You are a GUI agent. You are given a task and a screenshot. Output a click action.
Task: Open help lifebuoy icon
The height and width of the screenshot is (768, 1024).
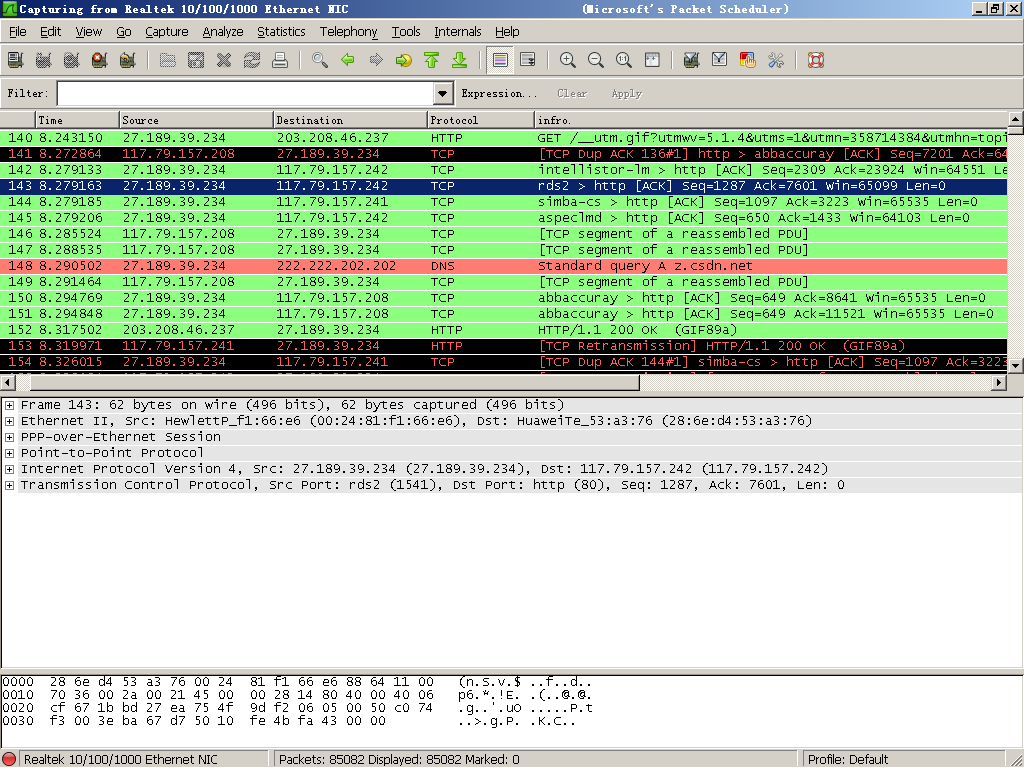816,61
